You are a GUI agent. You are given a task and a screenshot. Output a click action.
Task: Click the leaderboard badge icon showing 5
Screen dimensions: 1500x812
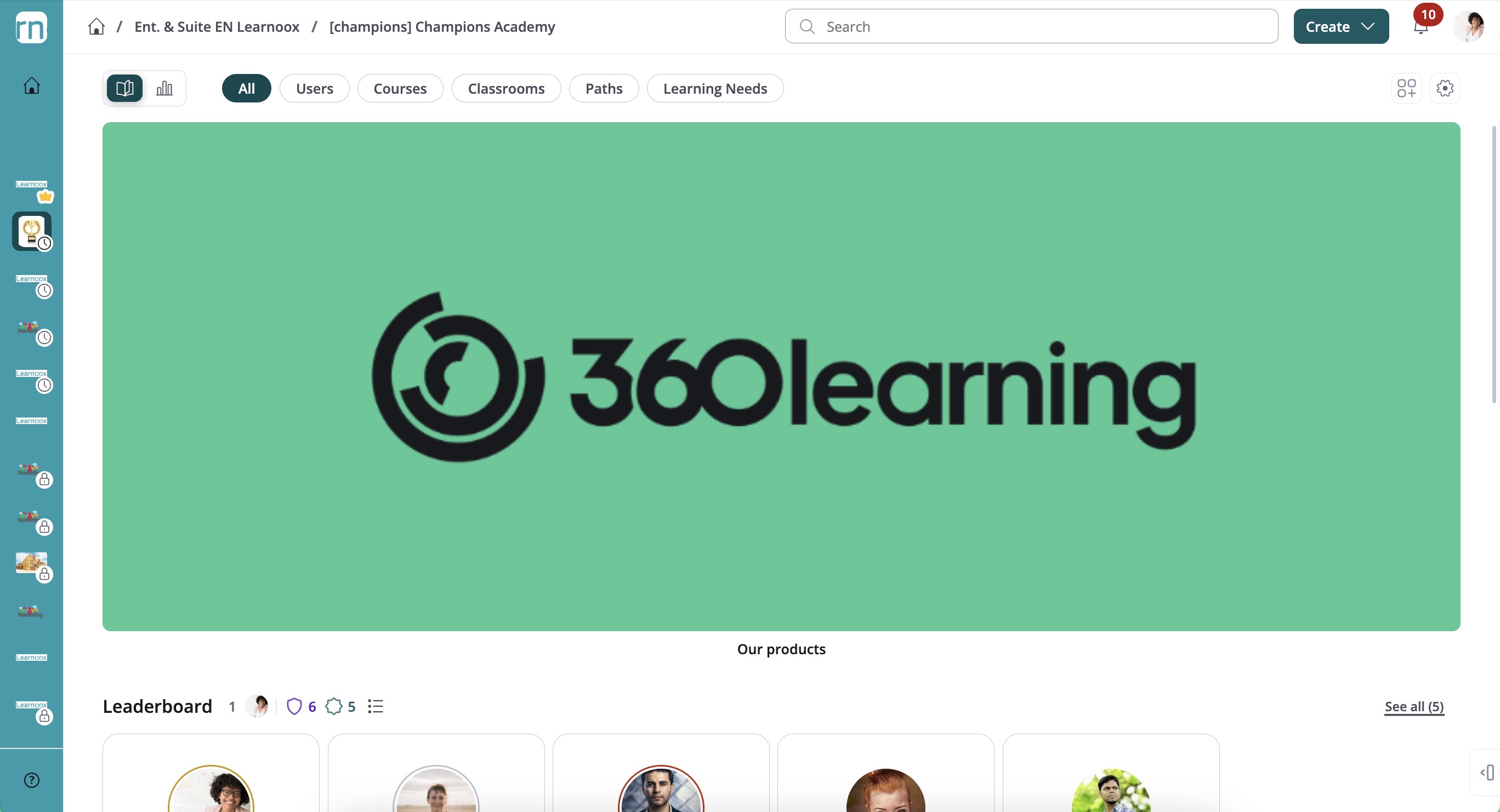(x=334, y=706)
